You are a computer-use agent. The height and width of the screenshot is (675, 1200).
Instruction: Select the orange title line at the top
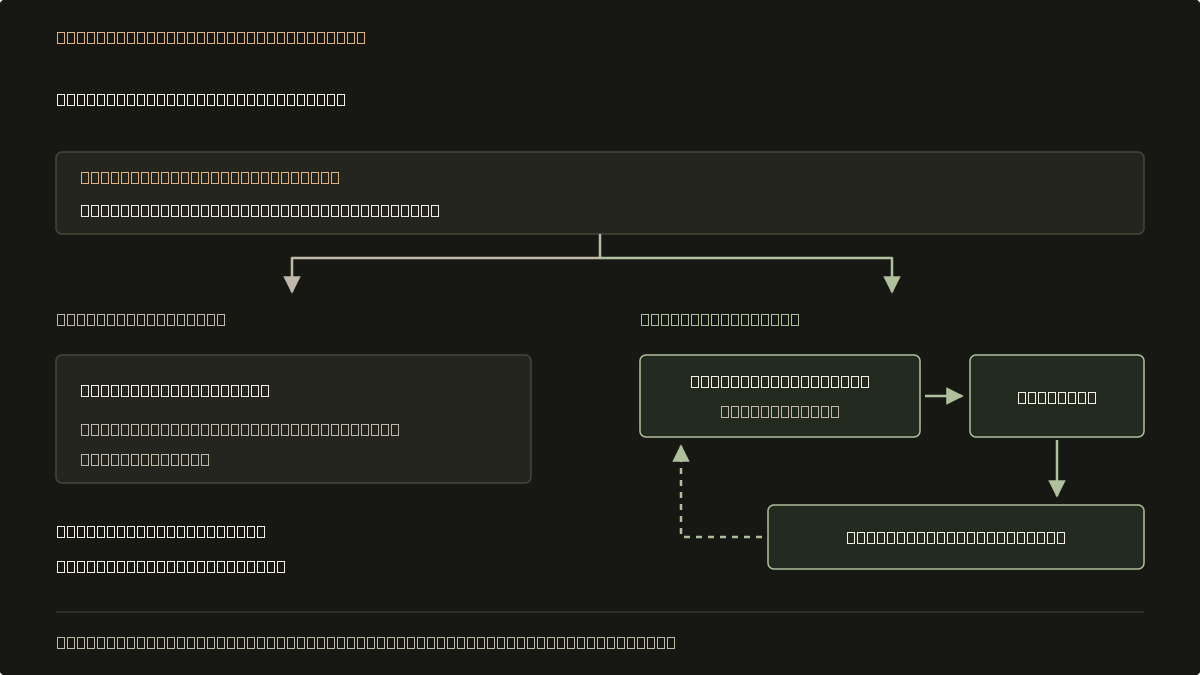(211, 37)
